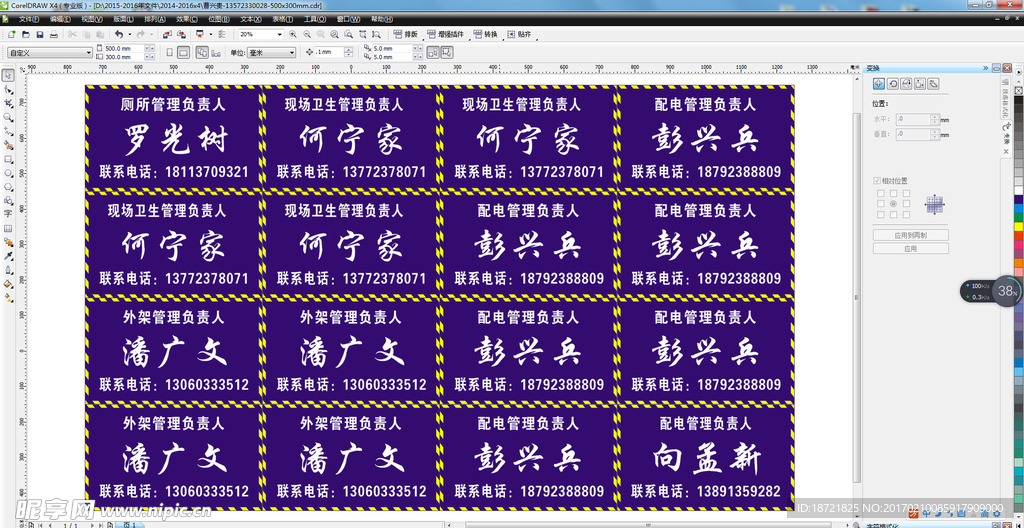1024x528 pixels.
Task: Open the 效果 menu
Action: [187, 20]
